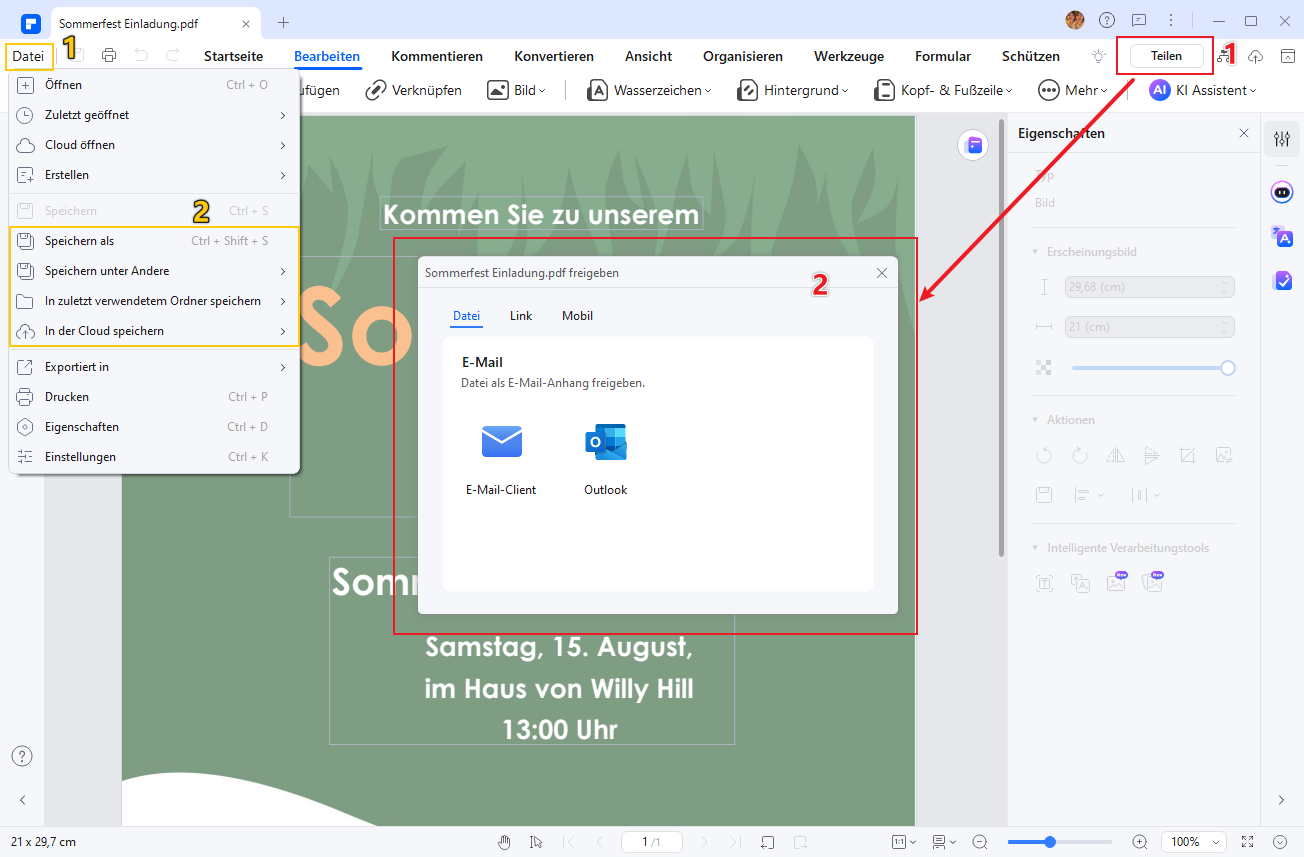Open the Kommentieren ribbon tab
Image resolution: width=1304 pixels, height=857 pixels.
point(437,56)
